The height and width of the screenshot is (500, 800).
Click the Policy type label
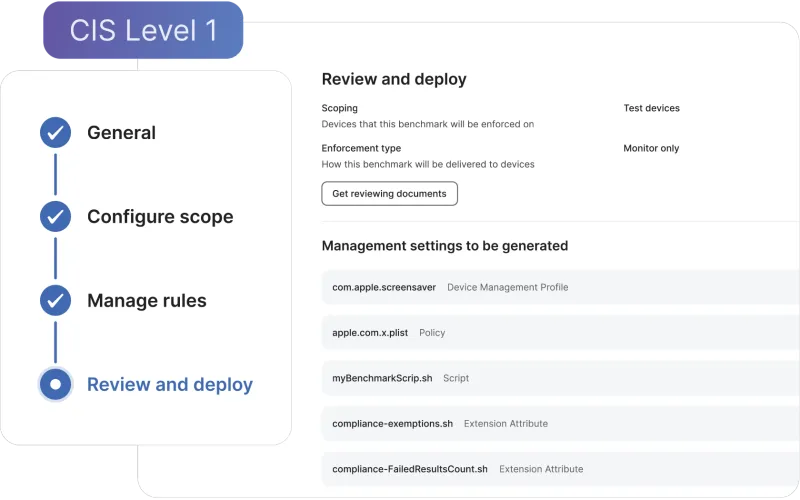click(432, 333)
